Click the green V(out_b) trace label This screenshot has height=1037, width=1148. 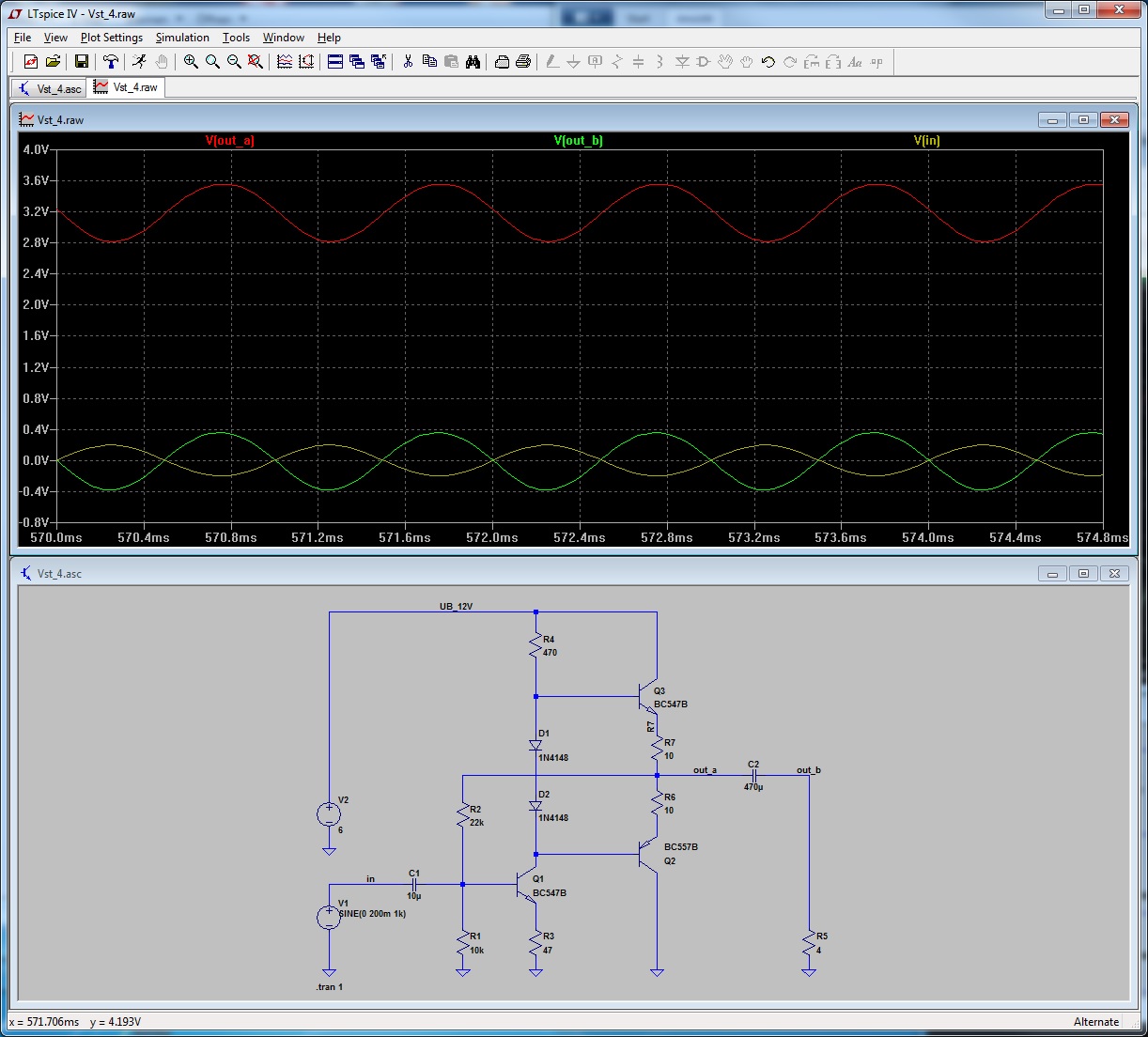(x=579, y=141)
